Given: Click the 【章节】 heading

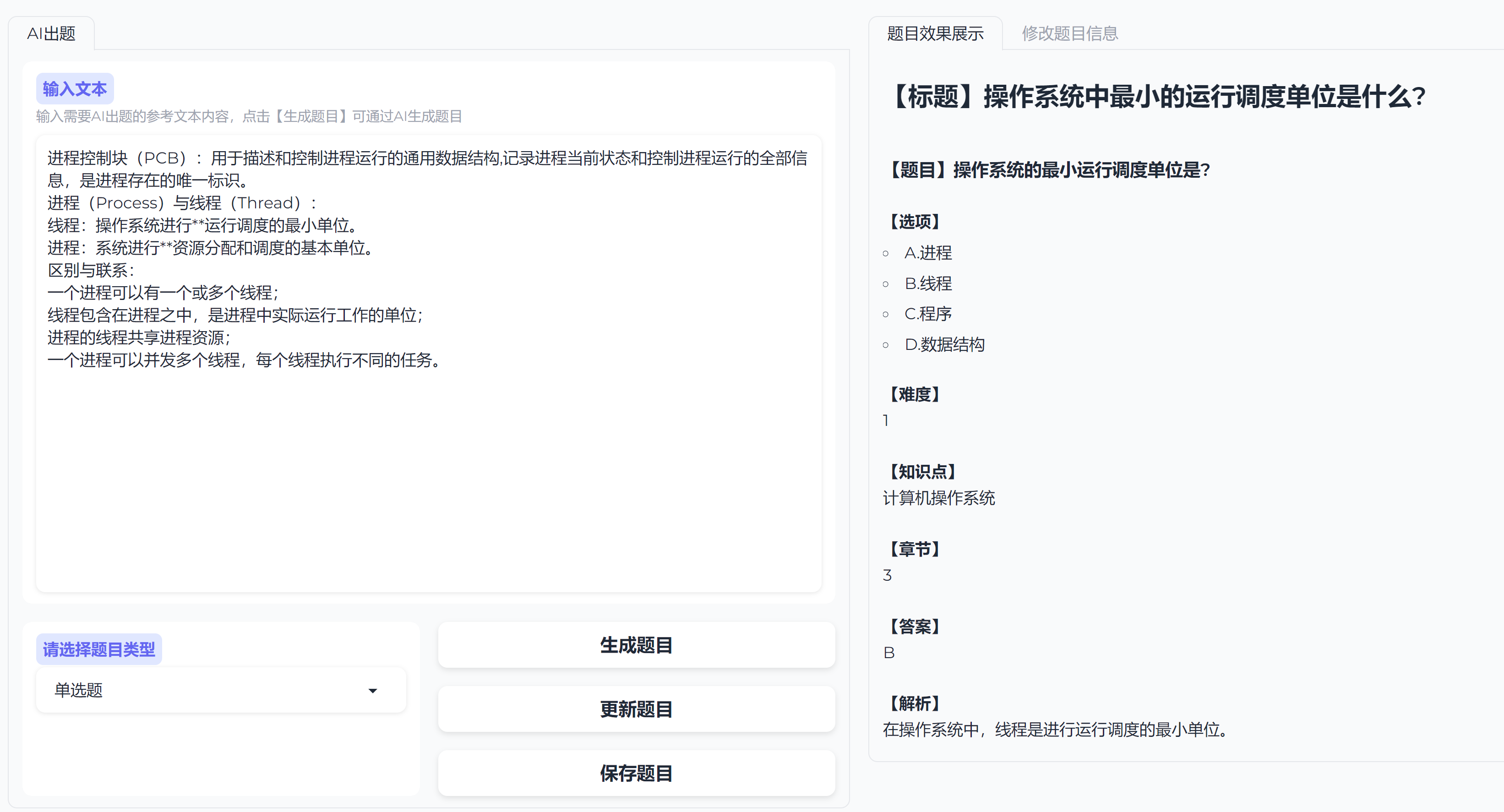Looking at the screenshot, I should pos(914,549).
